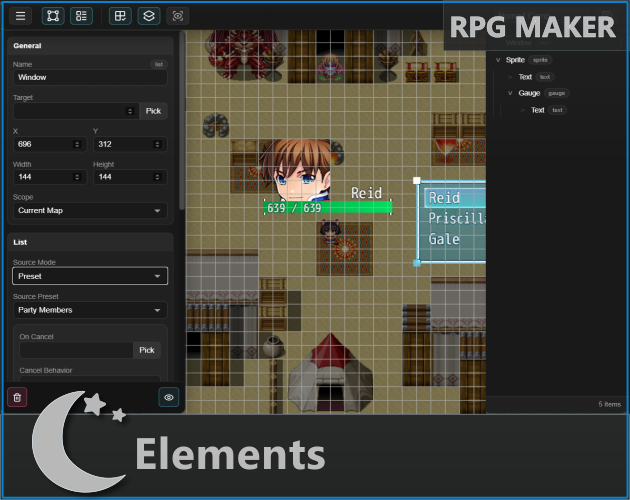
Task: Click the X position field showing 696
Action: [x=50, y=144]
